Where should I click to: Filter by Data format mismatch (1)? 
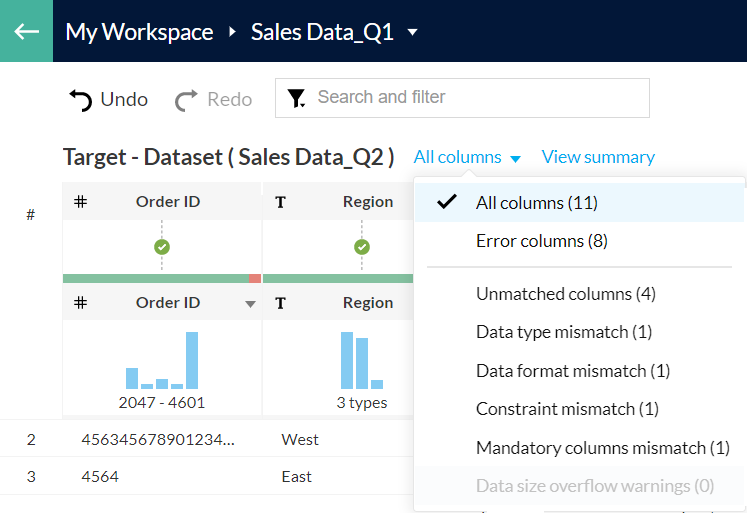572,371
